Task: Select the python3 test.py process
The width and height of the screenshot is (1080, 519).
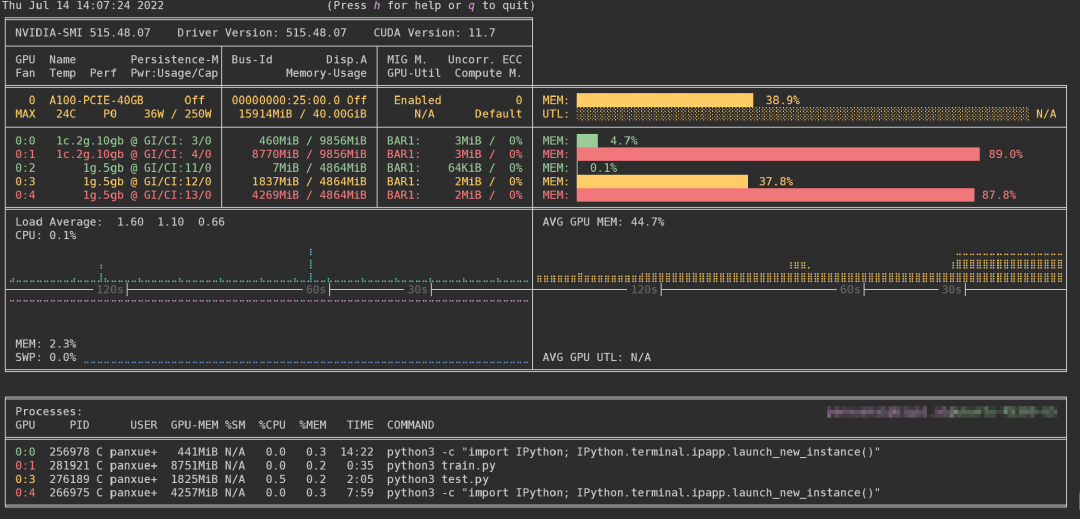Action: click(x=437, y=479)
